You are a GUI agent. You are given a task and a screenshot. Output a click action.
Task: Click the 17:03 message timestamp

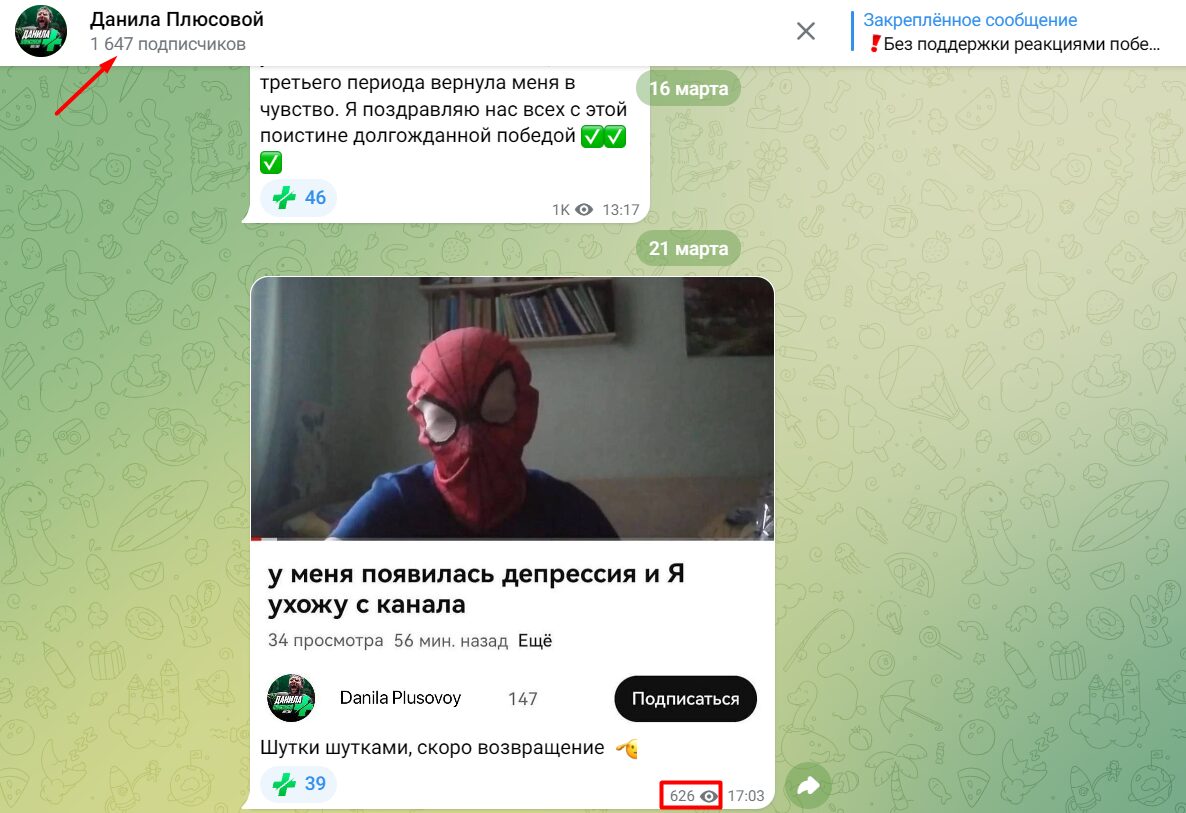(x=746, y=796)
